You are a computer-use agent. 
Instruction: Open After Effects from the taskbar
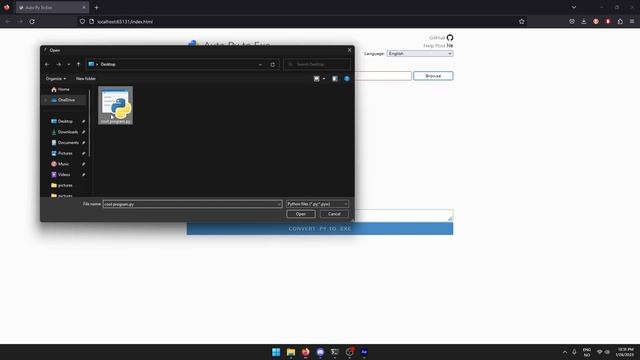click(364, 352)
